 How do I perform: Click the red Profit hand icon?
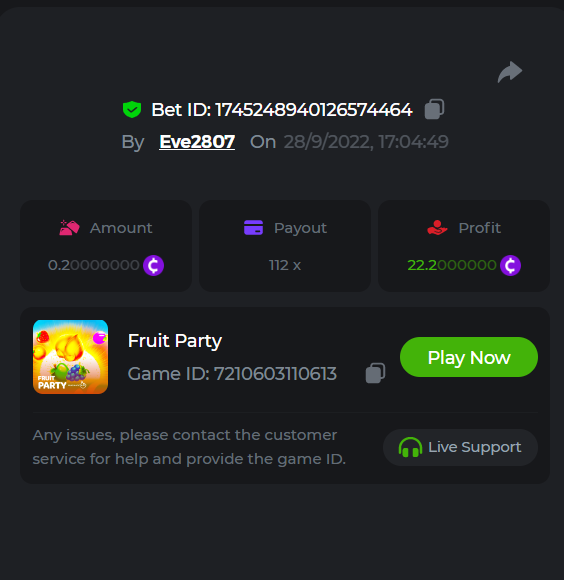coord(437,227)
